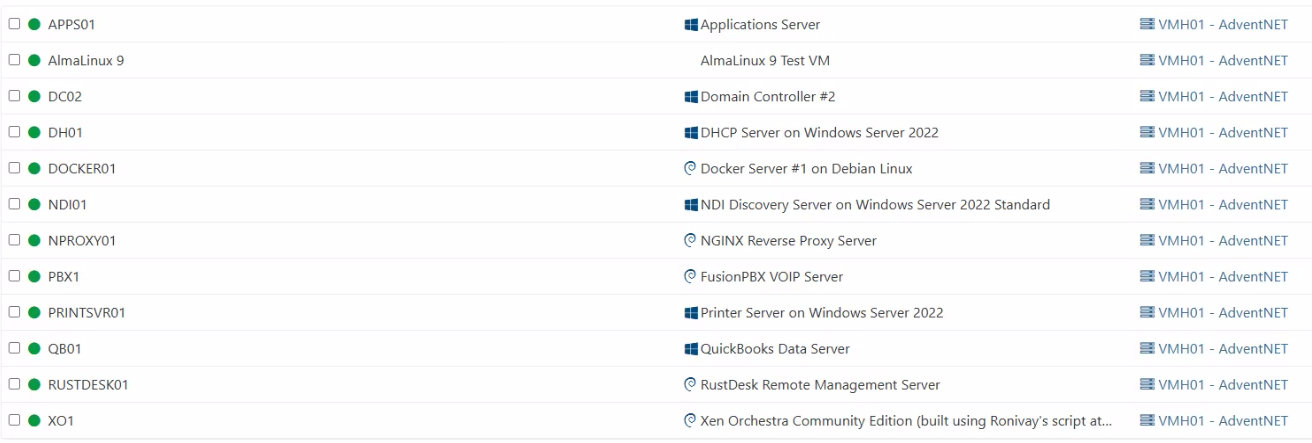1312x443 pixels.
Task: Click the green status dot of QB01
Action: point(34,348)
